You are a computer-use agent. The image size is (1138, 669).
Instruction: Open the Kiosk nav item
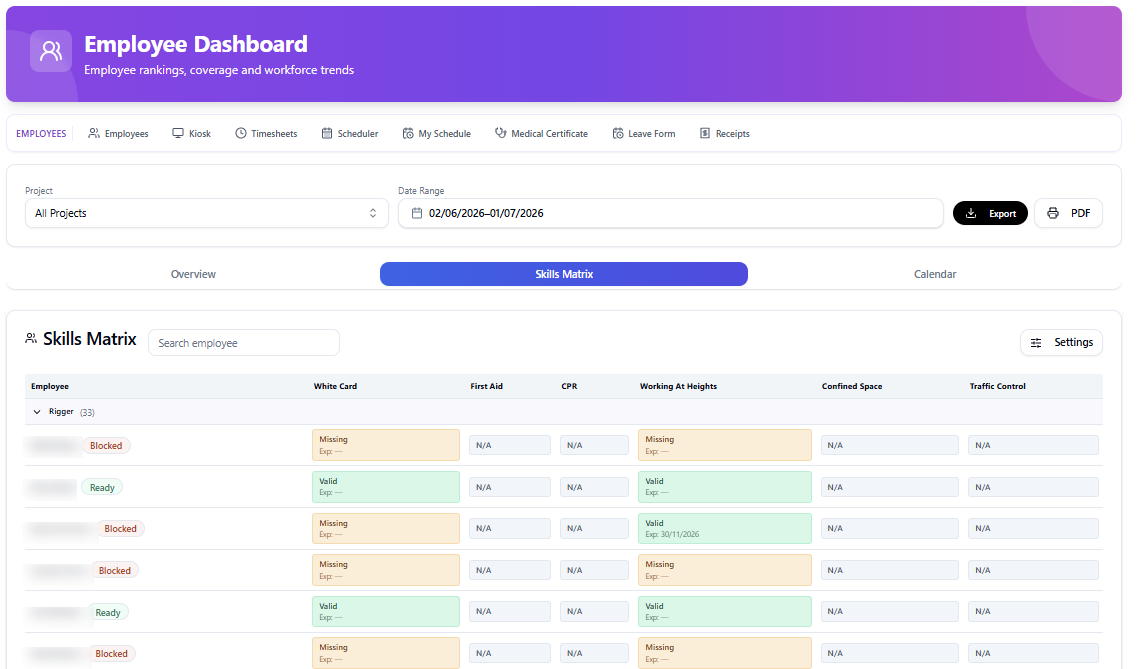tap(192, 134)
